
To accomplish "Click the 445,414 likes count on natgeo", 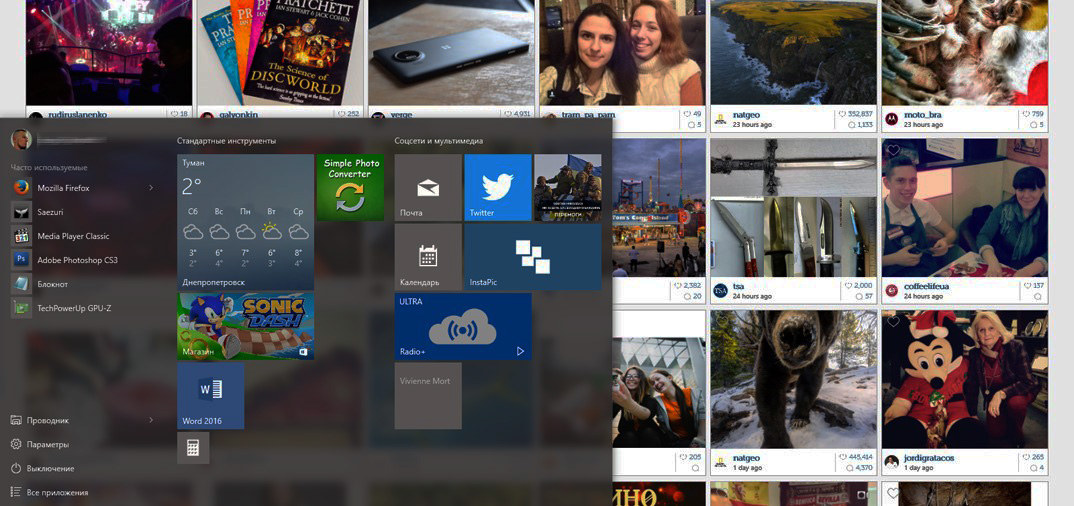I will 860,457.
